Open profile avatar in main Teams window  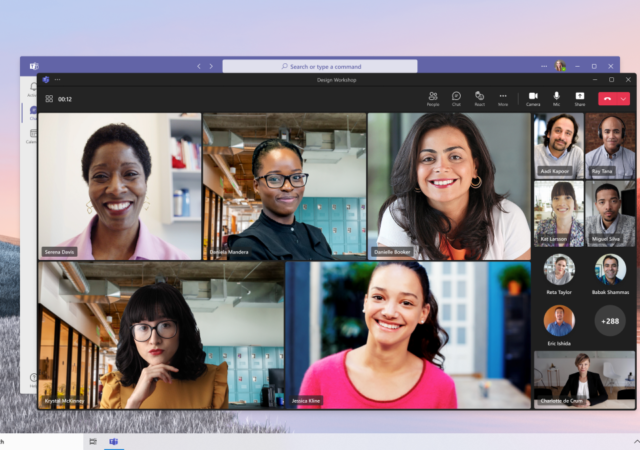(x=560, y=66)
